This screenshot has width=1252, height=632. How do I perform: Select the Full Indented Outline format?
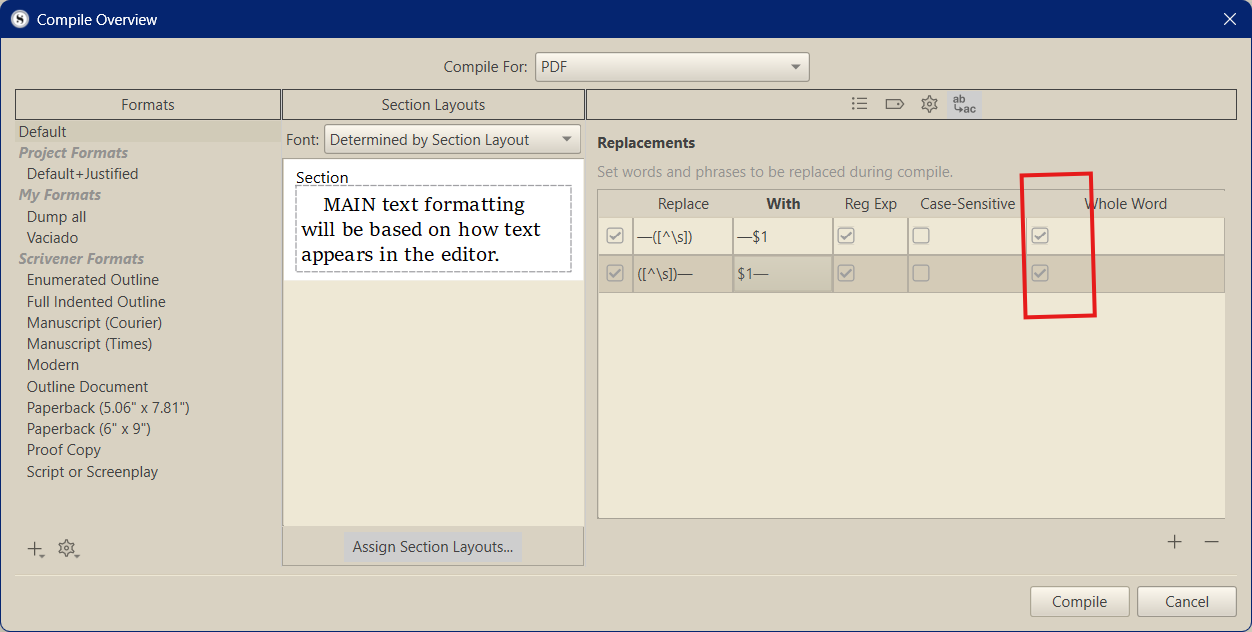click(x=96, y=301)
